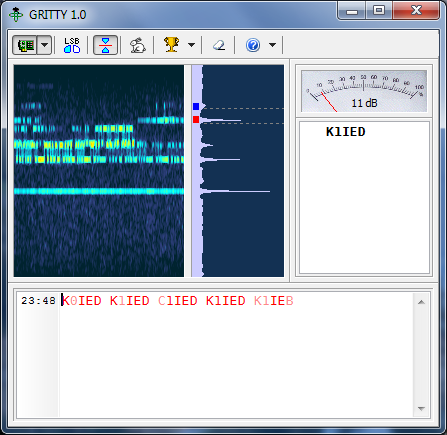Open the help dropdown arrow
This screenshot has height=435, width=447.
click(272, 45)
